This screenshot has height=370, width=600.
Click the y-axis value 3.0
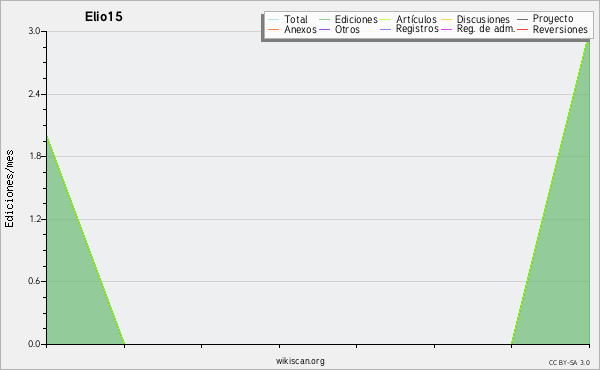click(34, 31)
